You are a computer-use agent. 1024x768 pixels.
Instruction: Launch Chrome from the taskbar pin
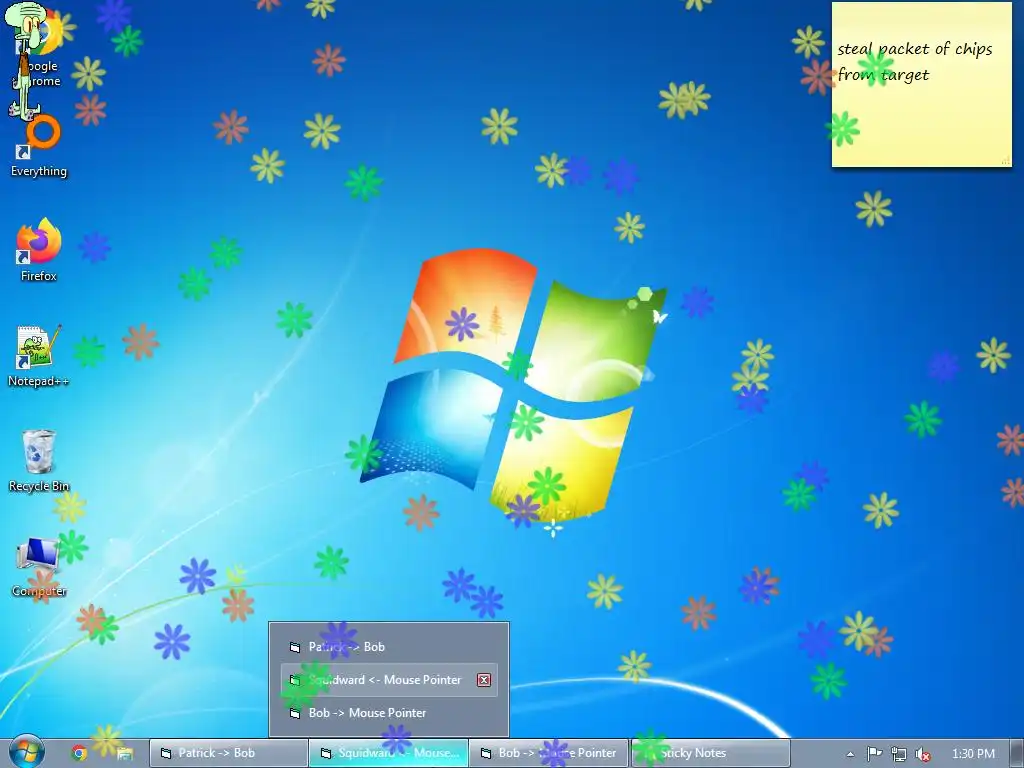[79, 753]
